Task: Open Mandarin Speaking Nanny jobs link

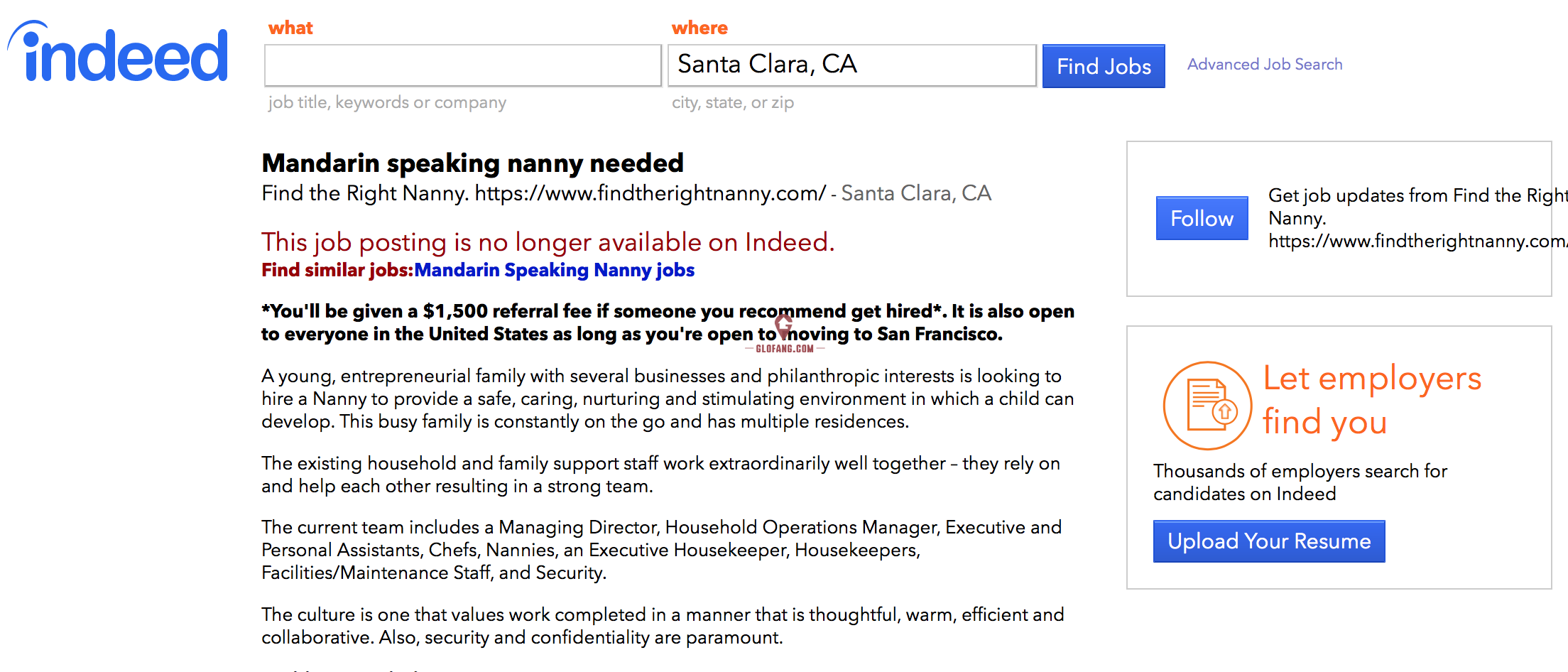Action: 555,270
